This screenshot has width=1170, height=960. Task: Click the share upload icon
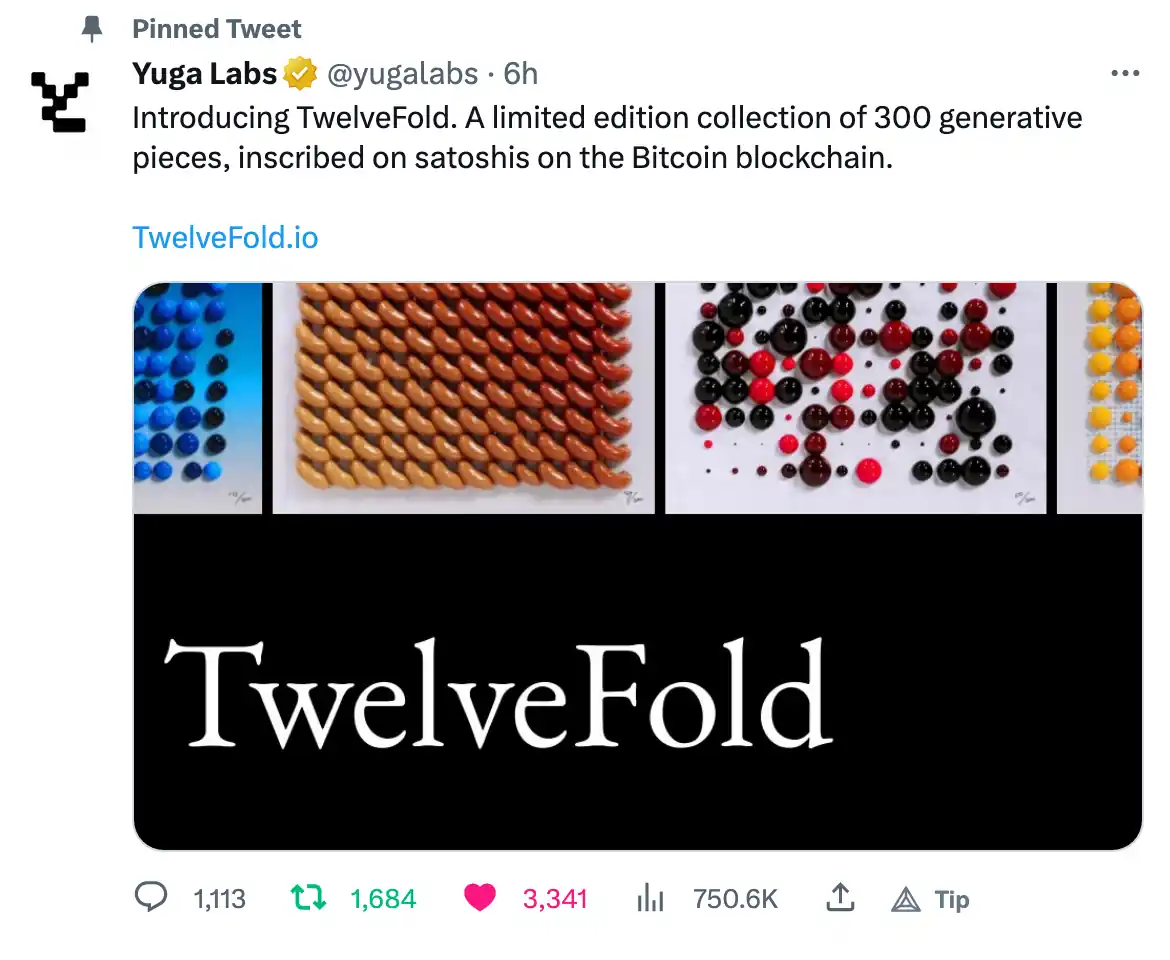pyautogui.click(x=840, y=898)
